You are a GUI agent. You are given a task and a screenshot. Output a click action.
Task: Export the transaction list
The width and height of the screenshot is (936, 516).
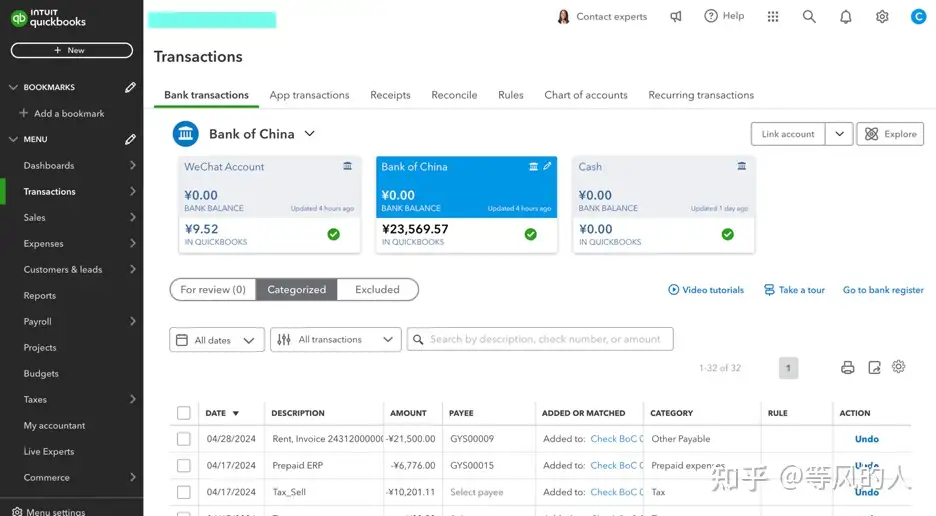pos(875,367)
